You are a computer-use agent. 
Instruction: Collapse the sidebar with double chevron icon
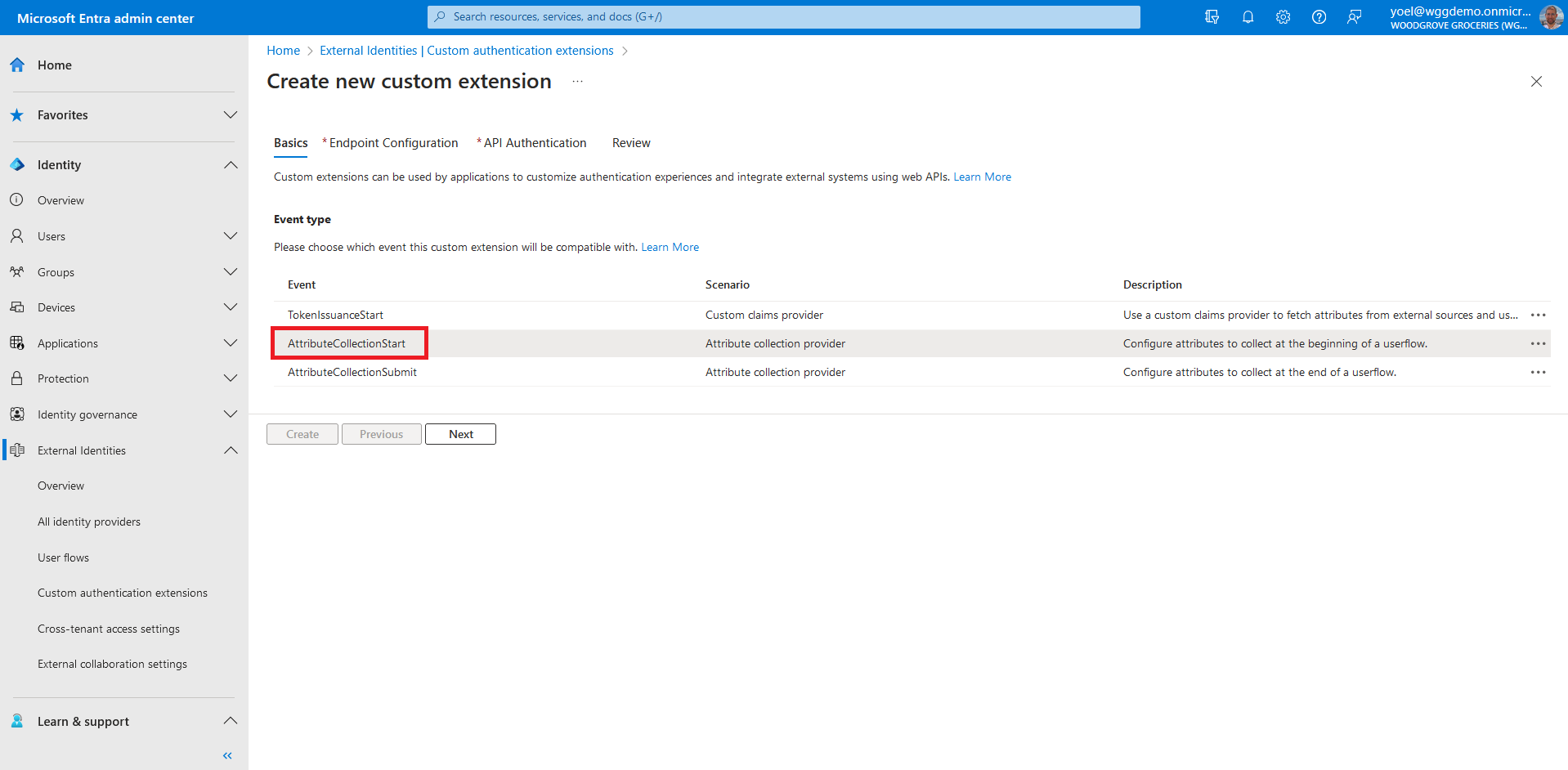click(x=227, y=755)
